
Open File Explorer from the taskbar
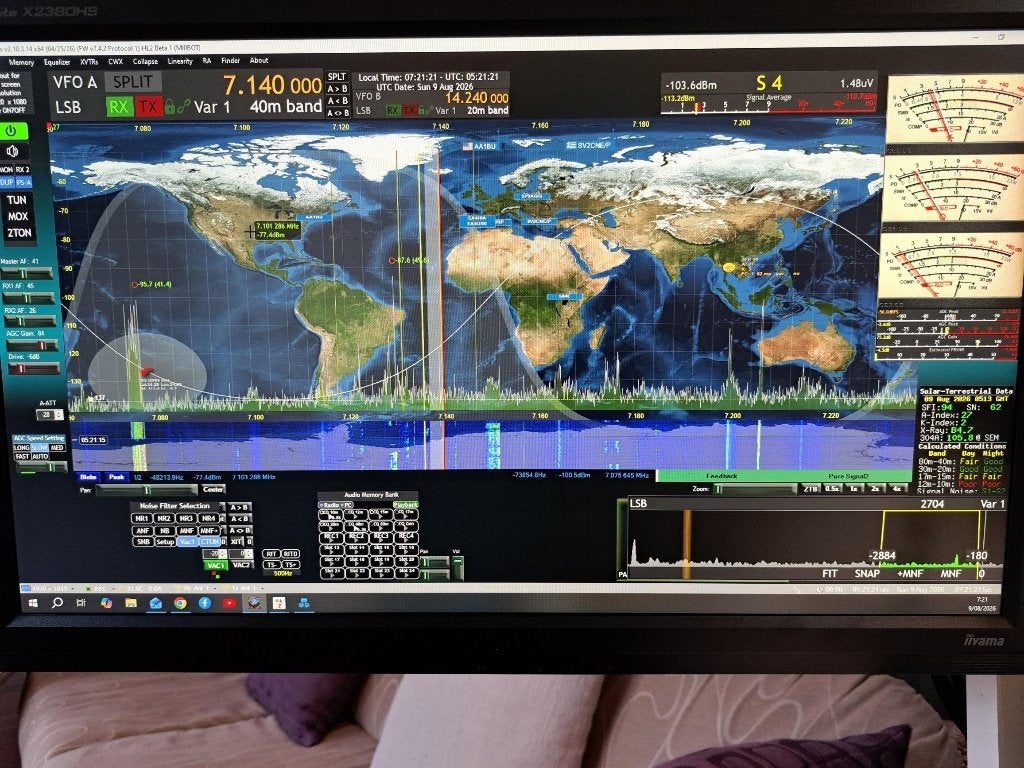(131, 603)
